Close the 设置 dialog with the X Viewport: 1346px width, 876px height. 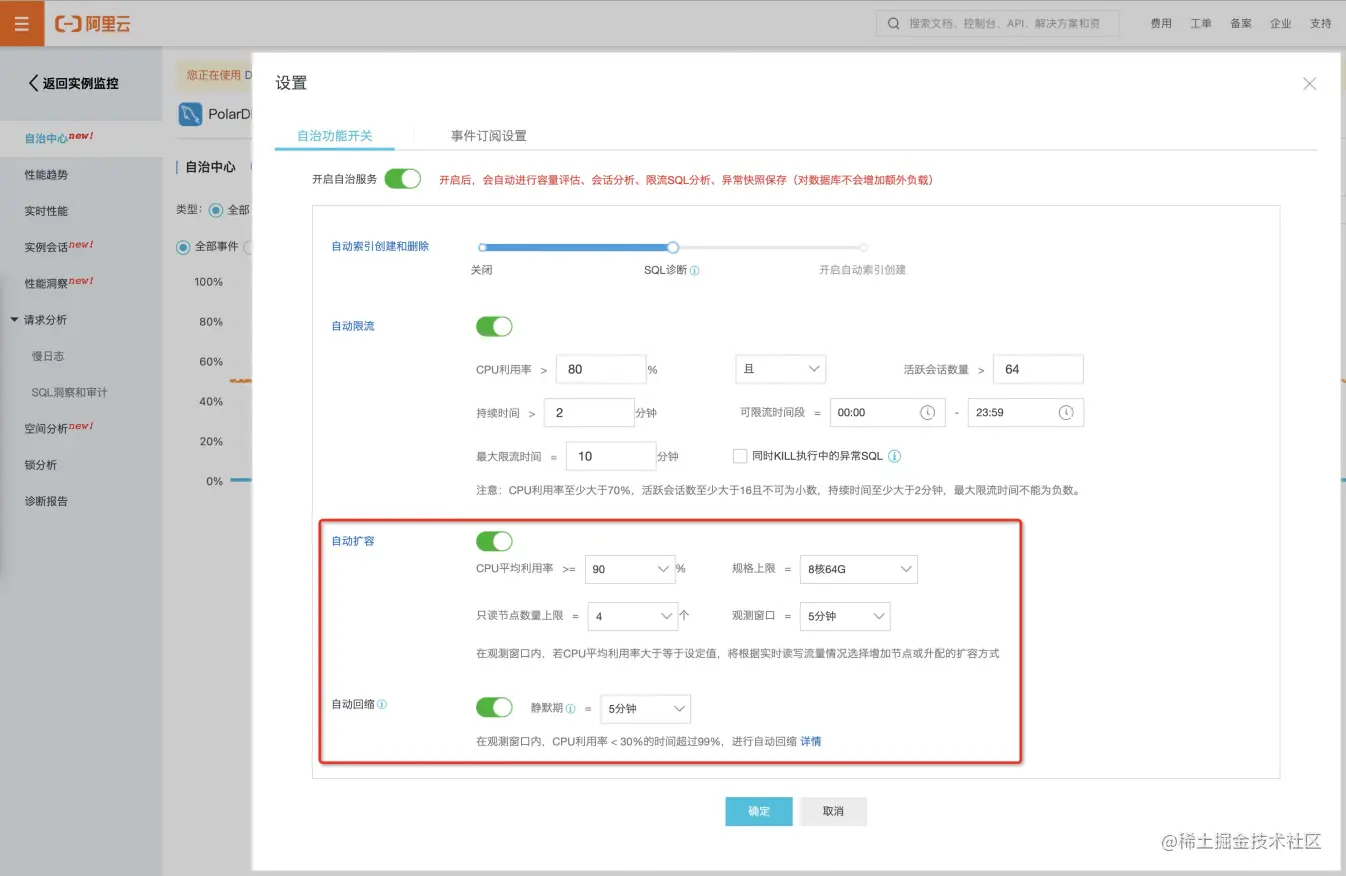1309,84
